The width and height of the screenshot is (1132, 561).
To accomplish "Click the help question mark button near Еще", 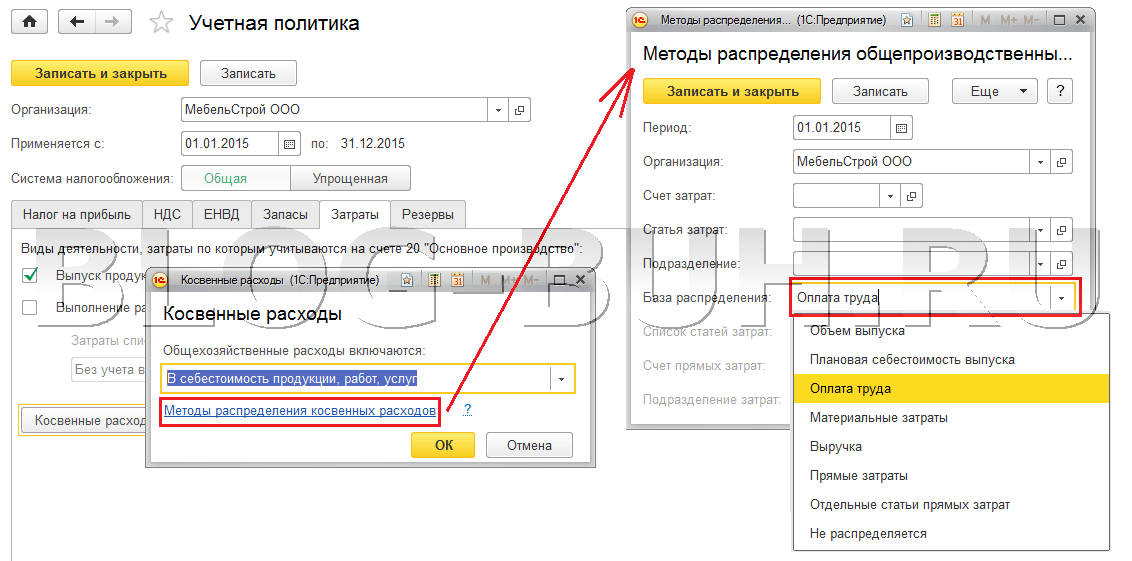I will [1060, 91].
